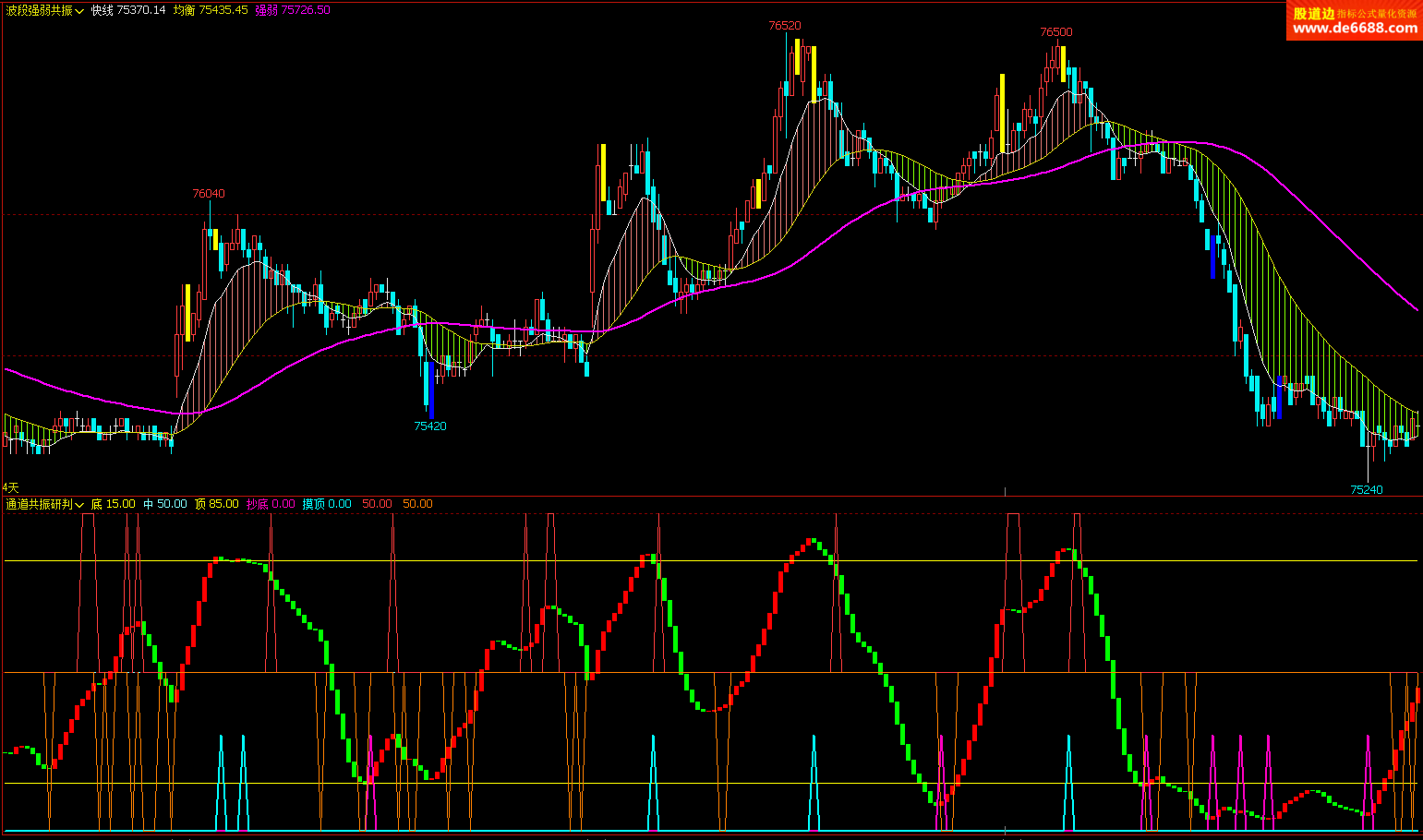Click the 快线 75370.14 value label
This screenshot has height=840, width=1423.
(x=128, y=10)
